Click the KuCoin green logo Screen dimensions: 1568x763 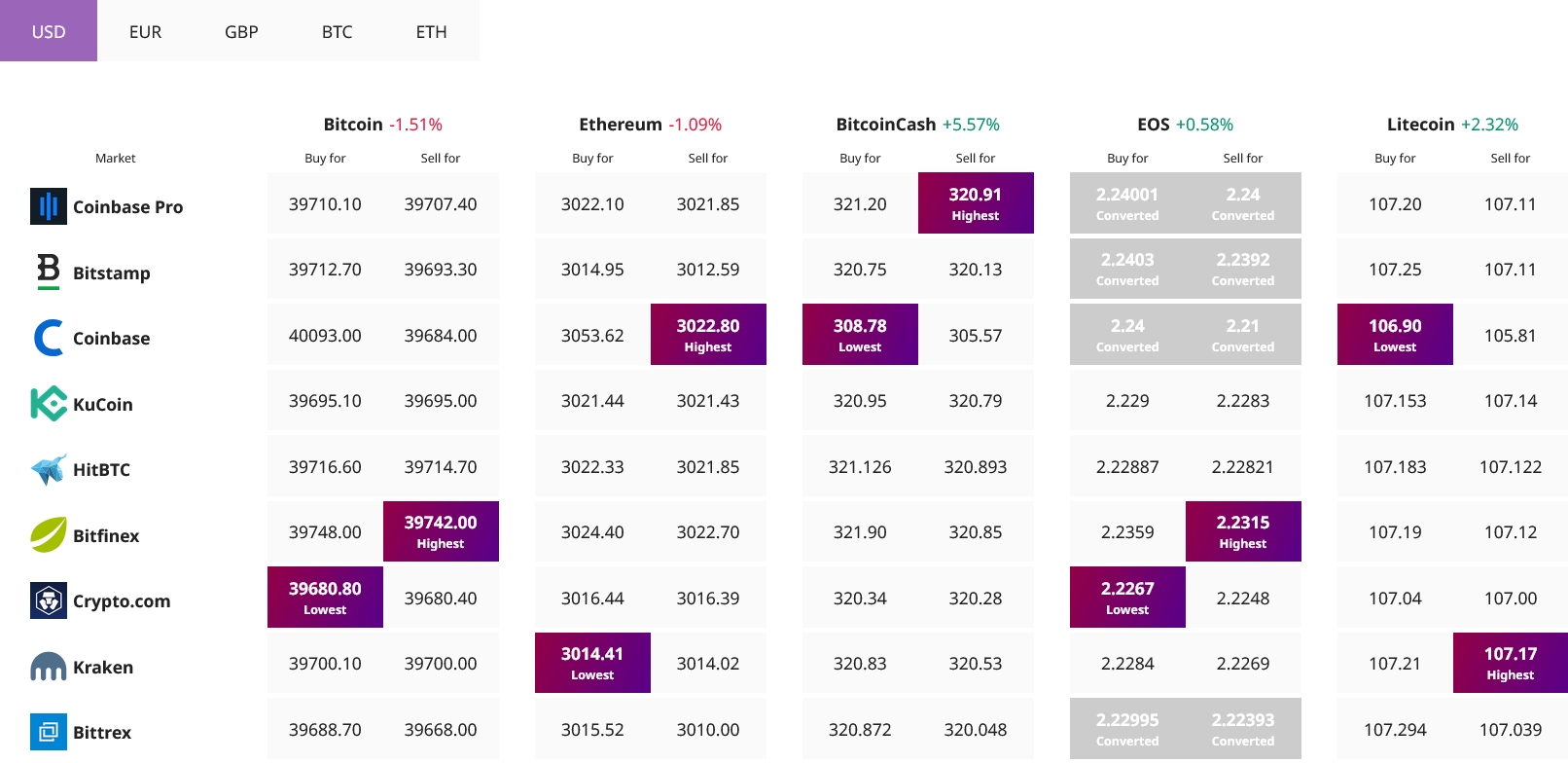[x=49, y=404]
